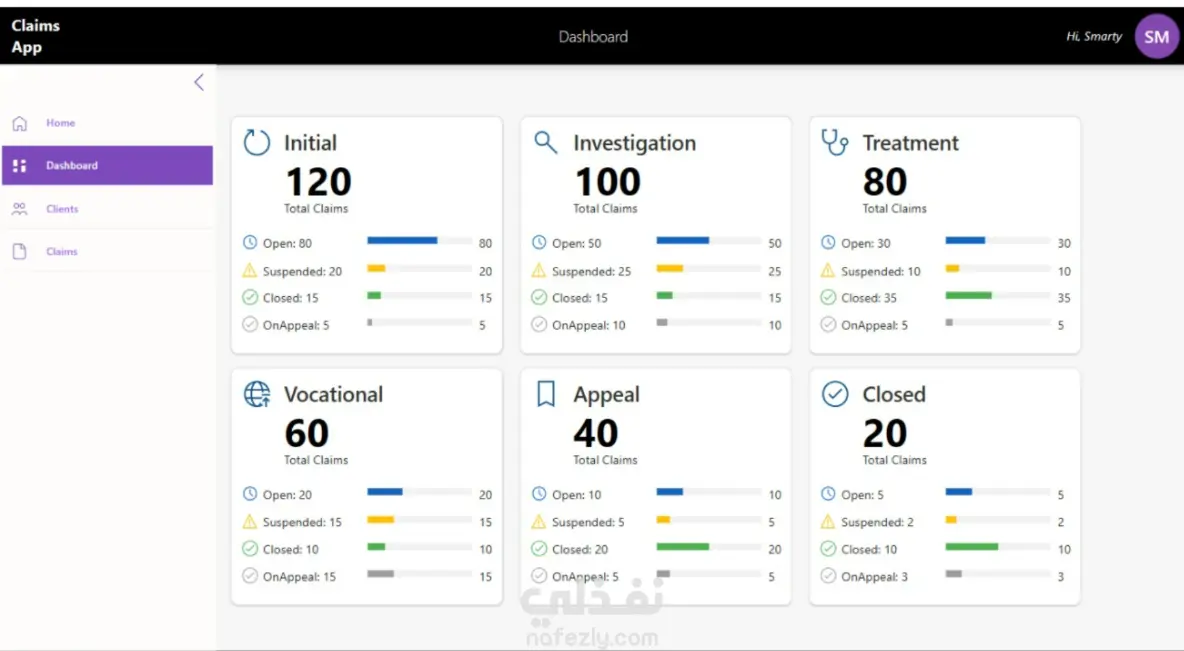Click grey check icon beside 'OnAppeal: 3'
Viewport: 1184px width, 651px height.
pyautogui.click(x=828, y=575)
